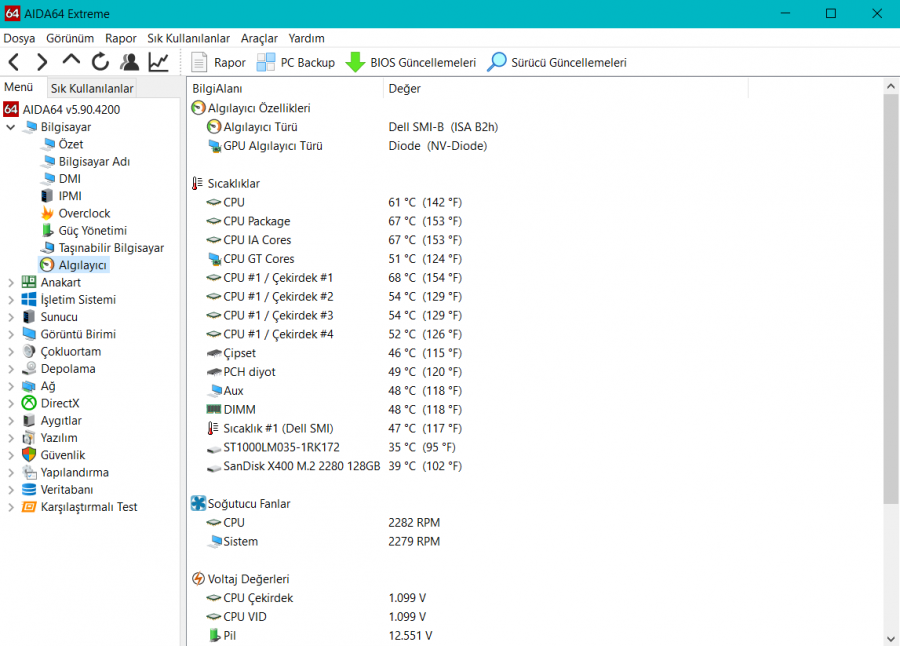This screenshot has height=646, width=900.
Task: Open the graph chart toolbar icon
Action: click(x=158, y=61)
